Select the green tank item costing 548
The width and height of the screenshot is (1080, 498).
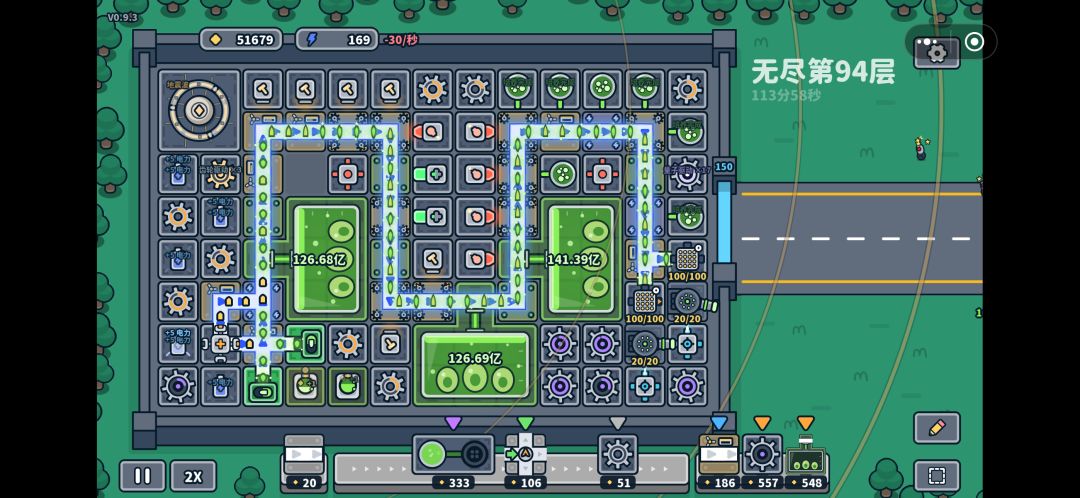pyautogui.click(x=806, y=462)
